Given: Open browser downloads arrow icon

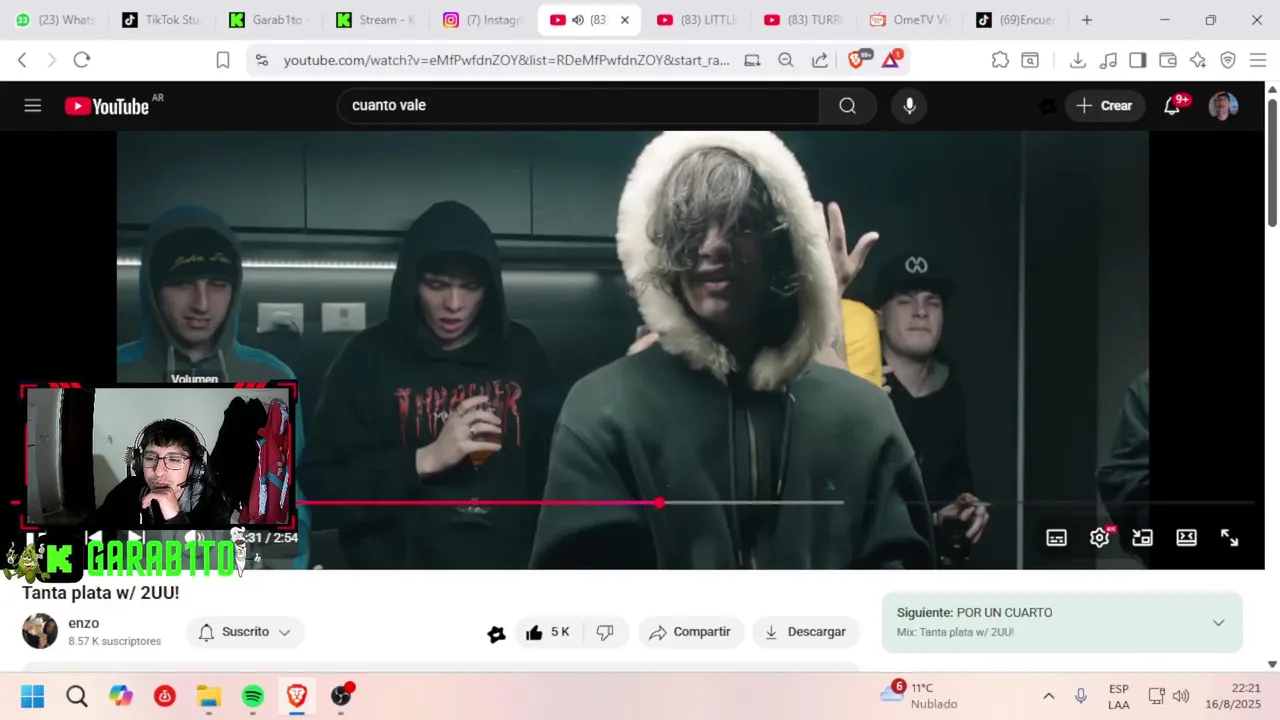Looking at the screenshot, I should pyautogui.click(x=1077, y=60).
